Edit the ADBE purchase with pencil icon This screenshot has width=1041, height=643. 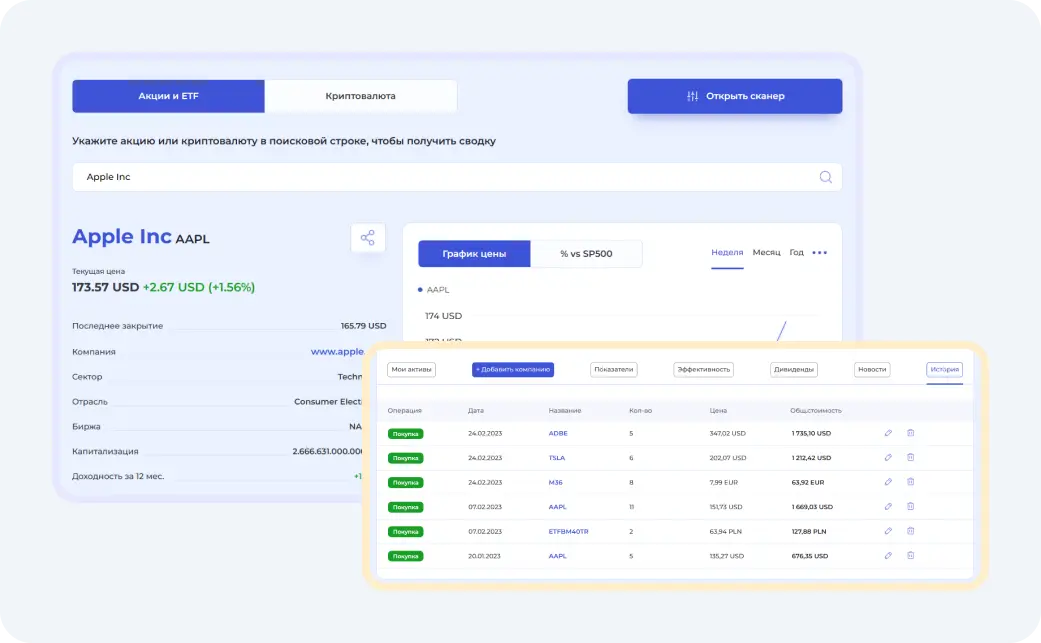888,433
